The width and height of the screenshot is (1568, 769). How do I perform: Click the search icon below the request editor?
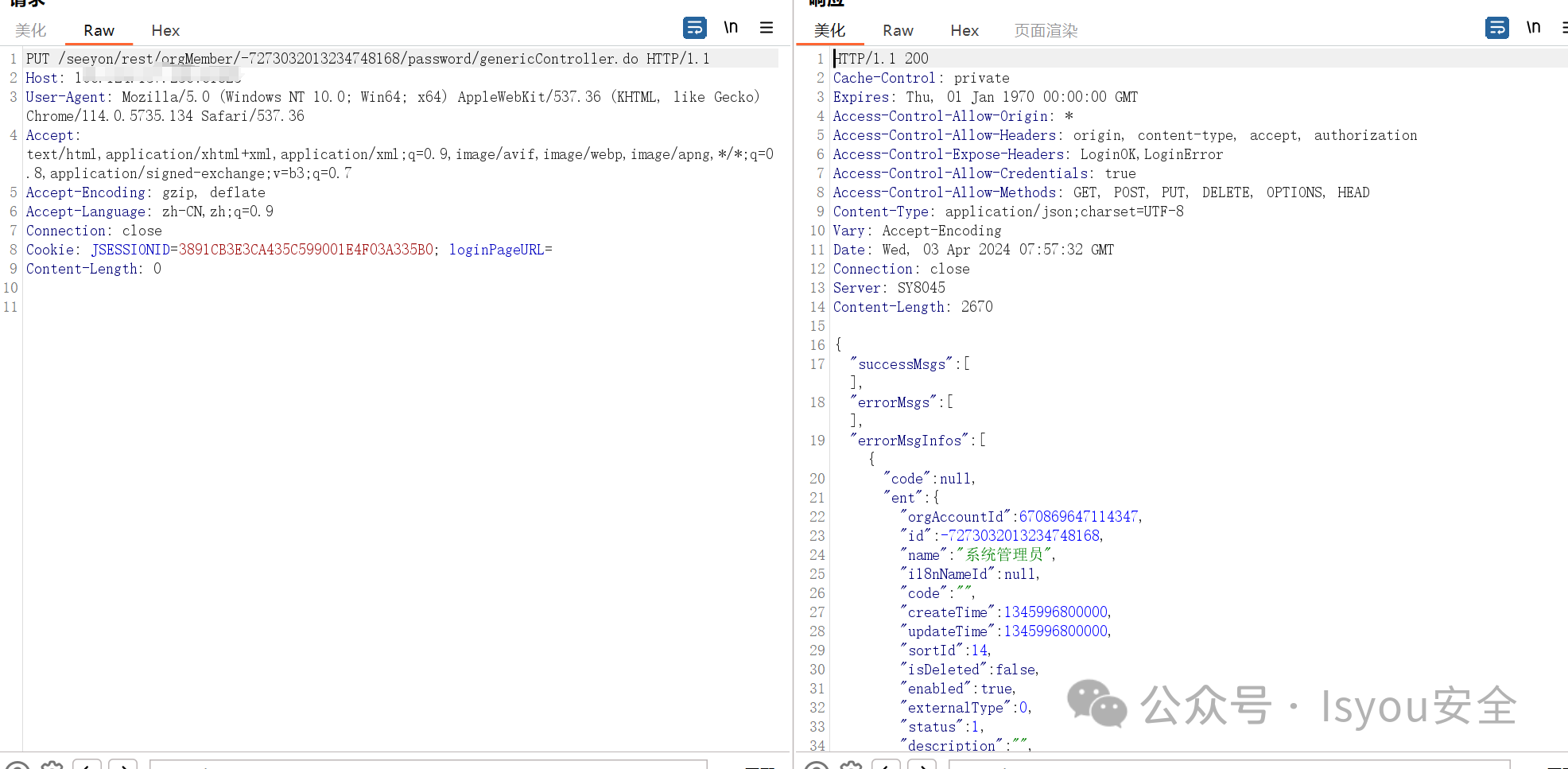(x=17, y=765)
